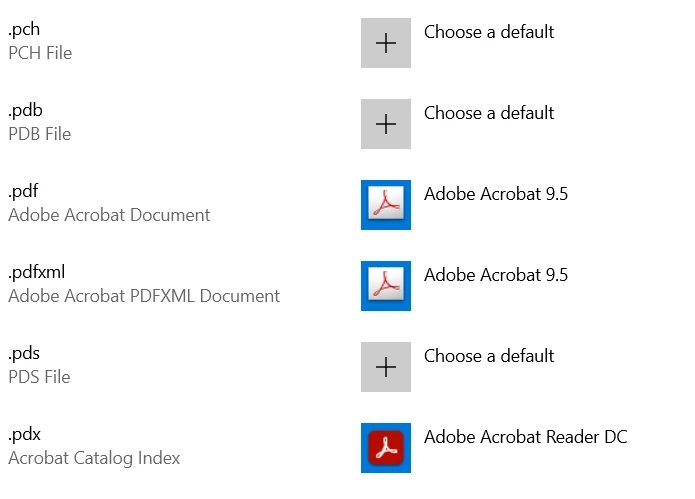This screenshot has height=499, width=695.
Task: Select the .pdf extension text
Action: click(23, 191)
